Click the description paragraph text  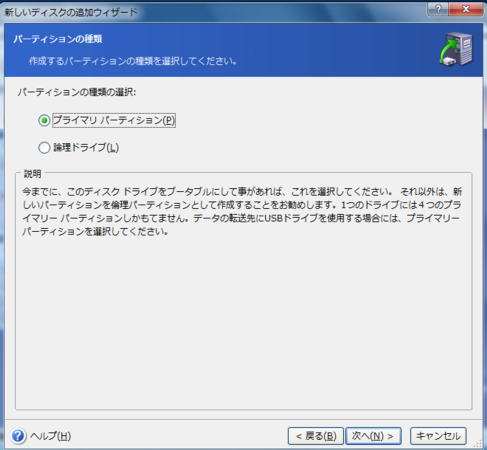tap(242, 211)
